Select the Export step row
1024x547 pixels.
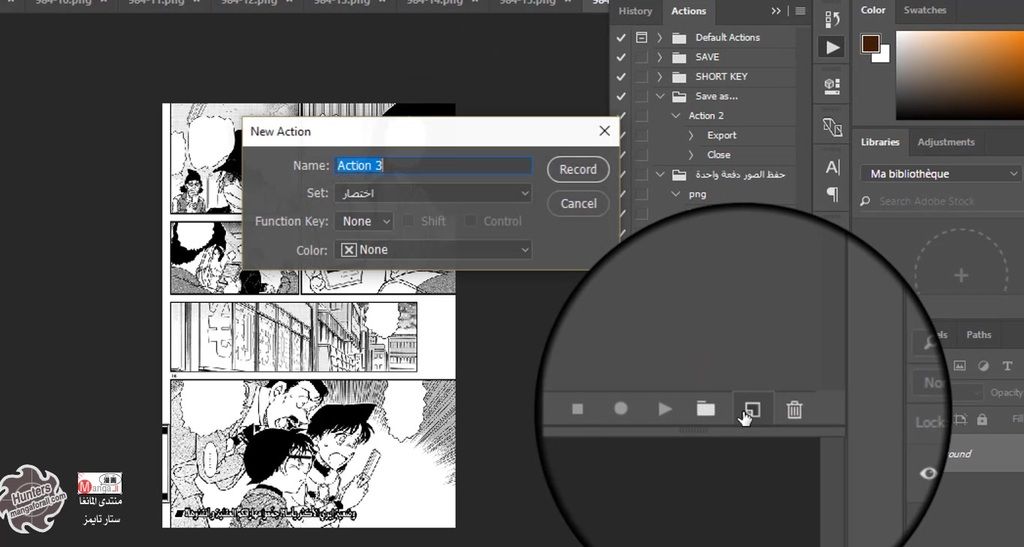click(x=721, y=135)
